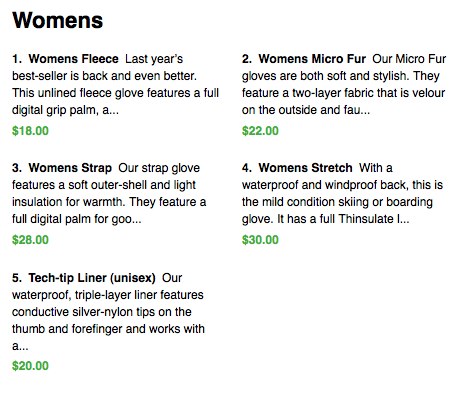Click list number 2 beside Womens Micro Fur
The width and height of the screenshot is (466, 410).
[247, 59]
